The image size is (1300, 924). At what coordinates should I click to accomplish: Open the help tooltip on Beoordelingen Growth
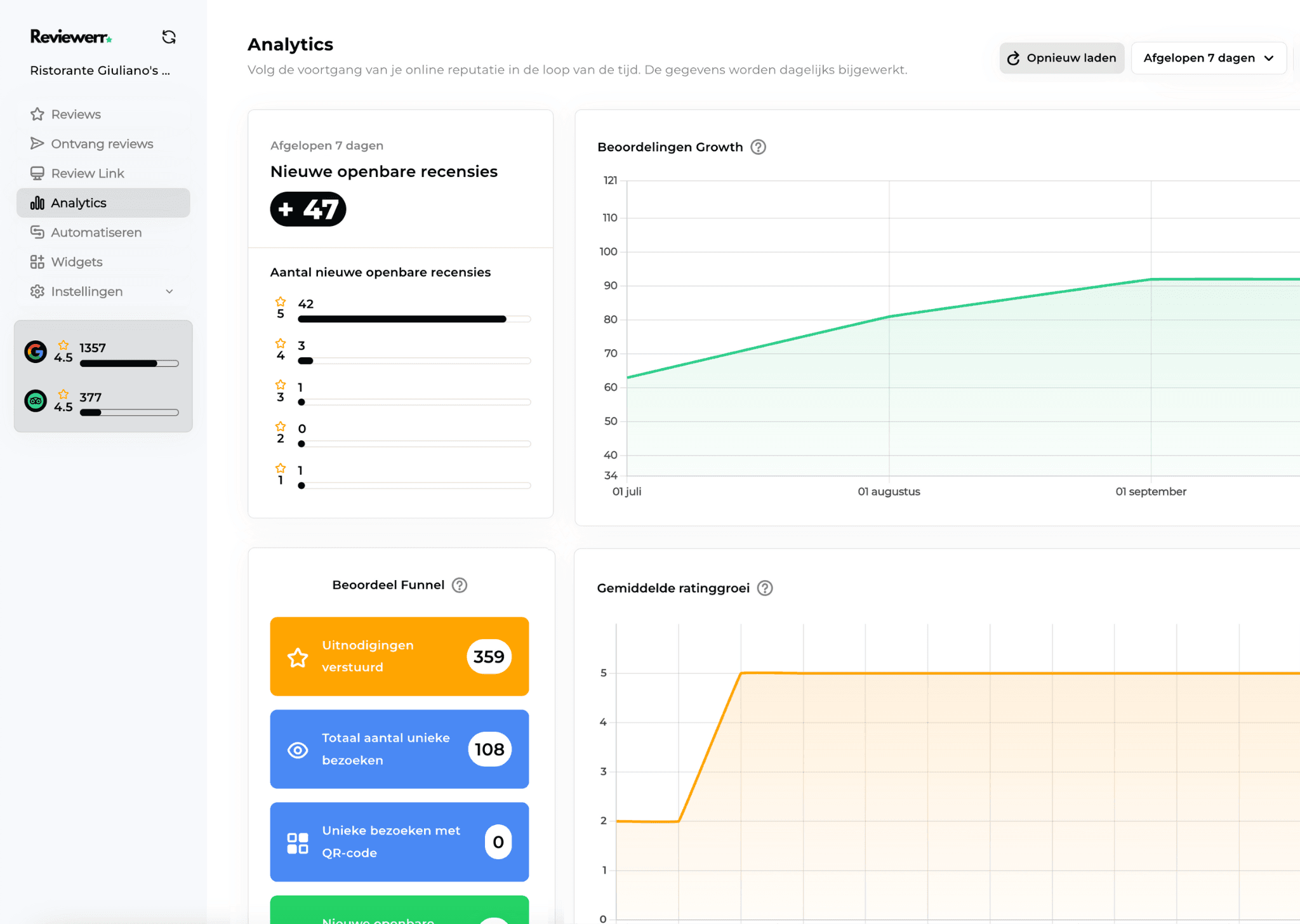tap(759, 147)
